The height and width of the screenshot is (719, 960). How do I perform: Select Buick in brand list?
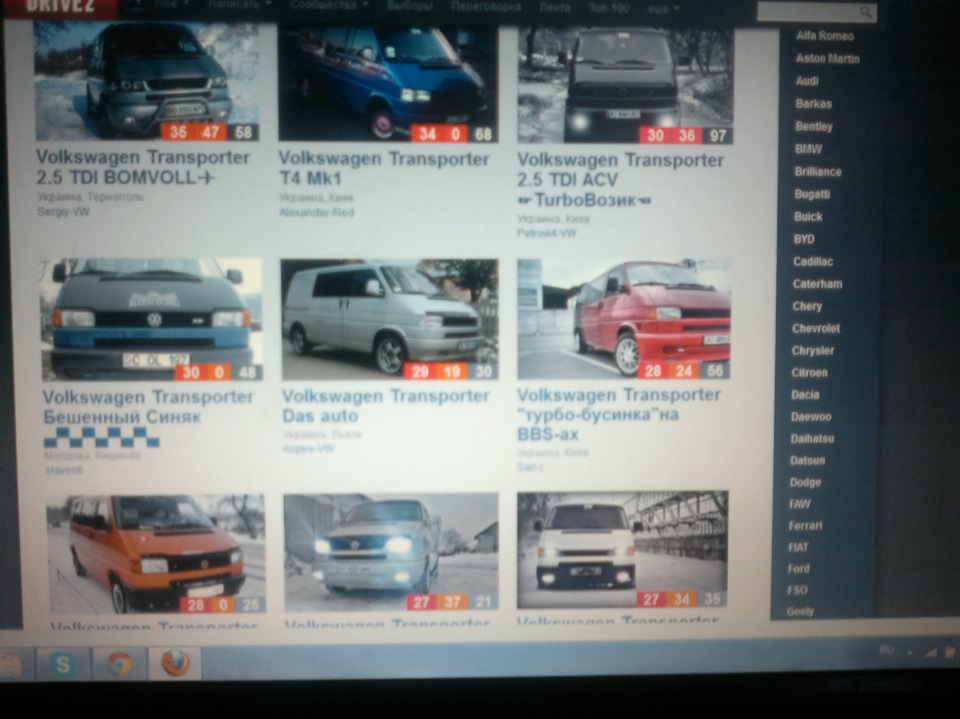(808, 216)
